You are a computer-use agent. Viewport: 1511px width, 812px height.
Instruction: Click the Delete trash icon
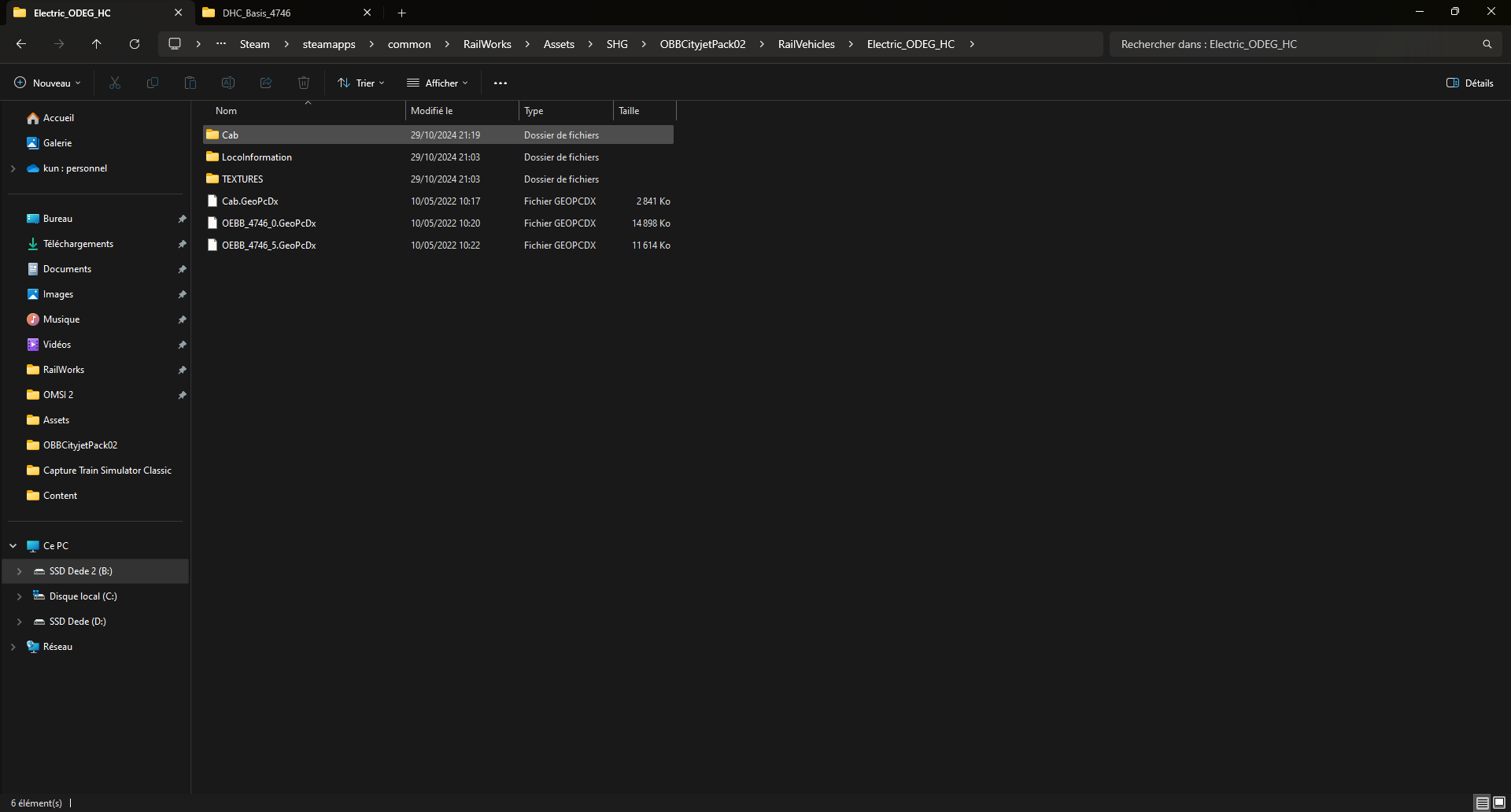[304, 83]
